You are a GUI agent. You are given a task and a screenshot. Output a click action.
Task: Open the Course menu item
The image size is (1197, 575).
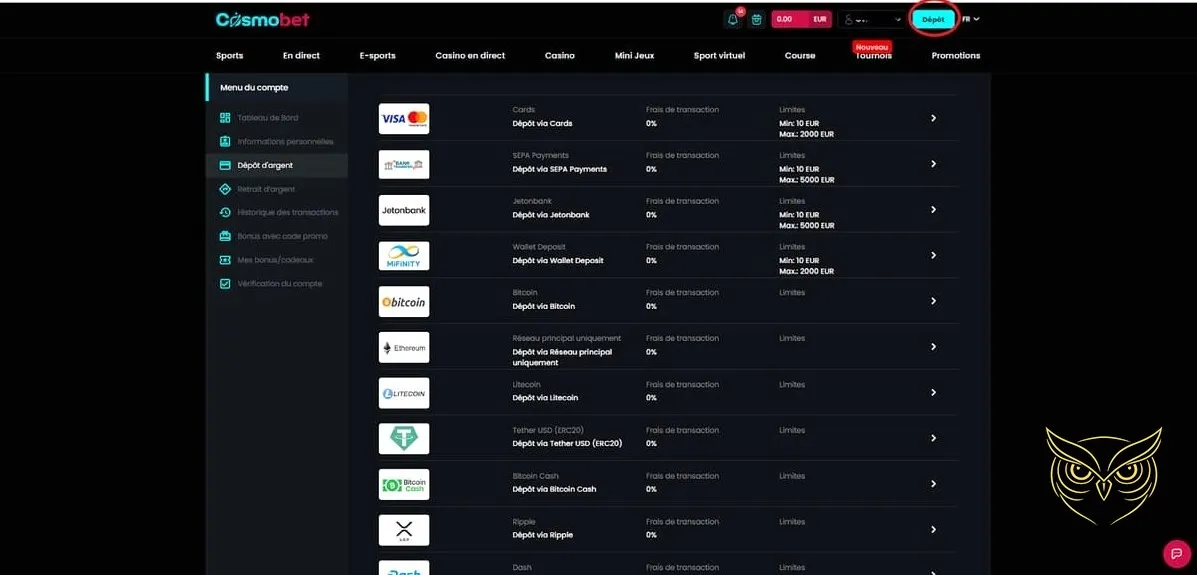(x=800, y=56)
